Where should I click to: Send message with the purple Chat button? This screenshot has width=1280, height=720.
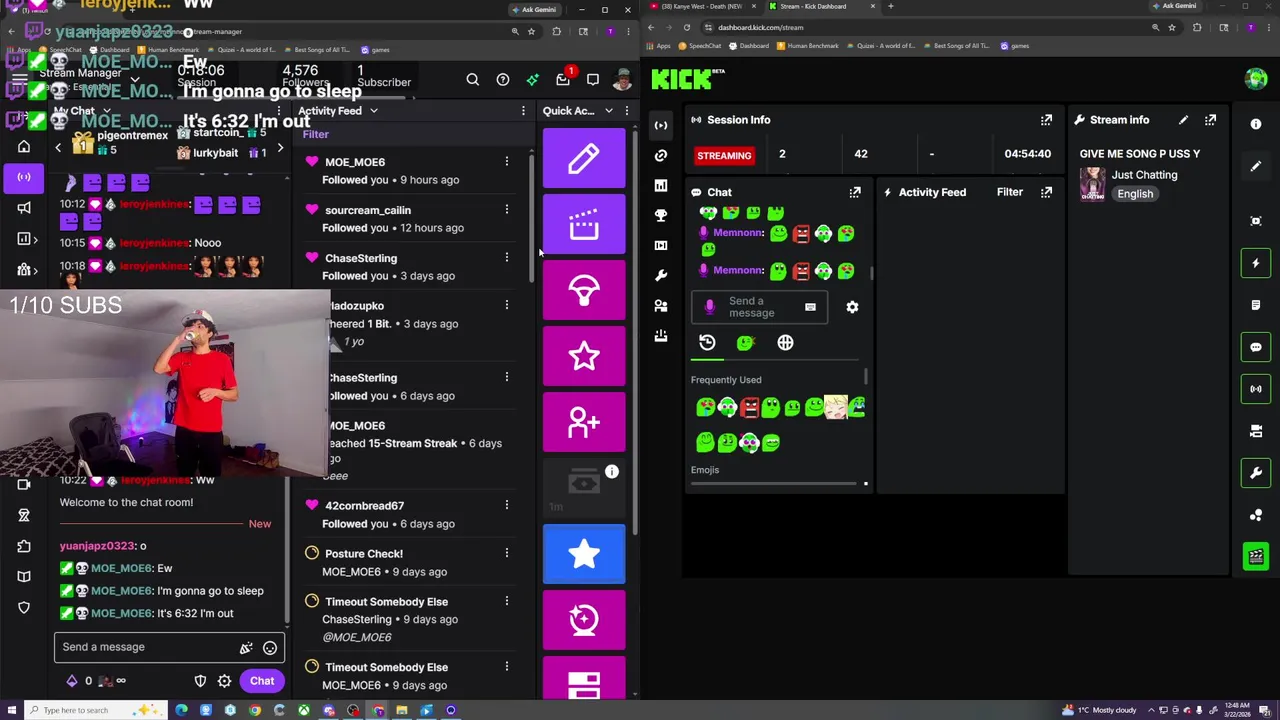262,681
